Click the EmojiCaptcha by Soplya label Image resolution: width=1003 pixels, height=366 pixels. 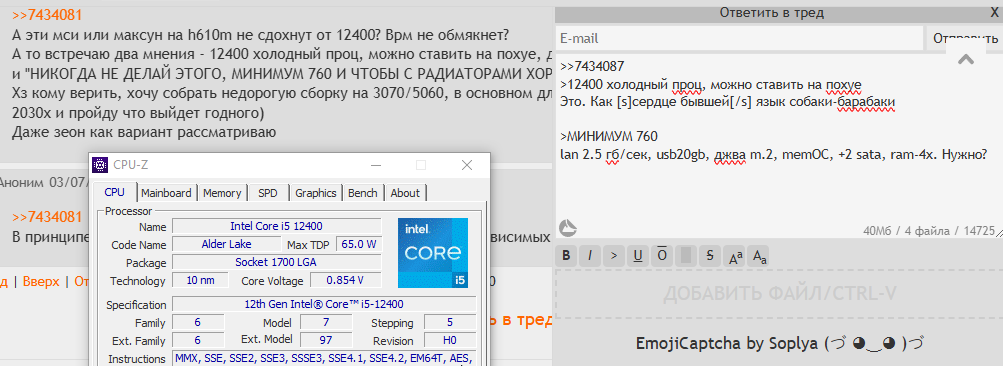click(x=780, y=343)
